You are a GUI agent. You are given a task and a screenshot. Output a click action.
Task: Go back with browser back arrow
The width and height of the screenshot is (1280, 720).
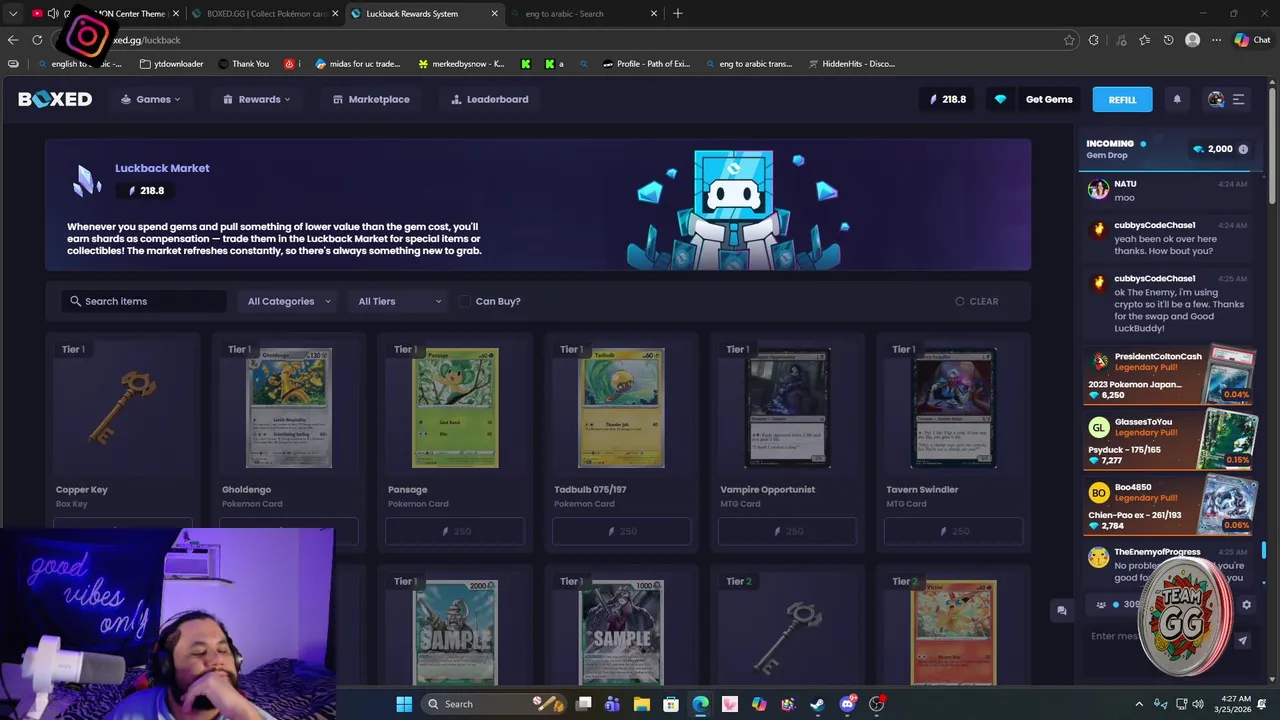coord(13,40)
